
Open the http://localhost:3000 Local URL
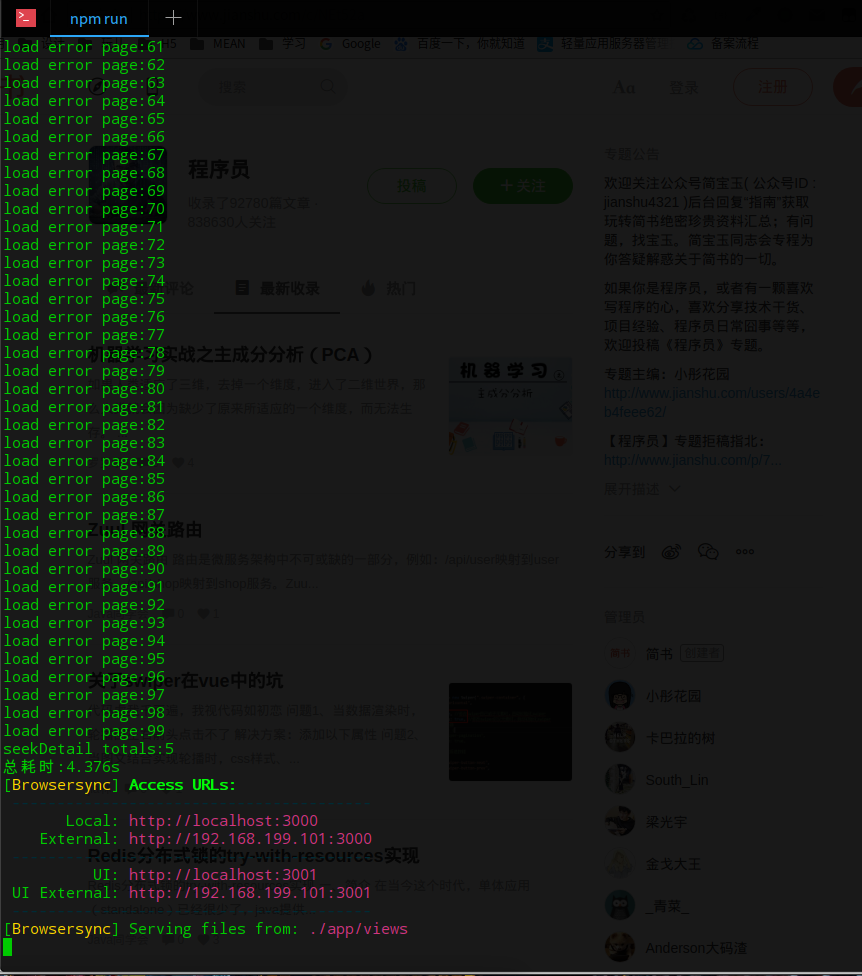click(x=223, y=820)
